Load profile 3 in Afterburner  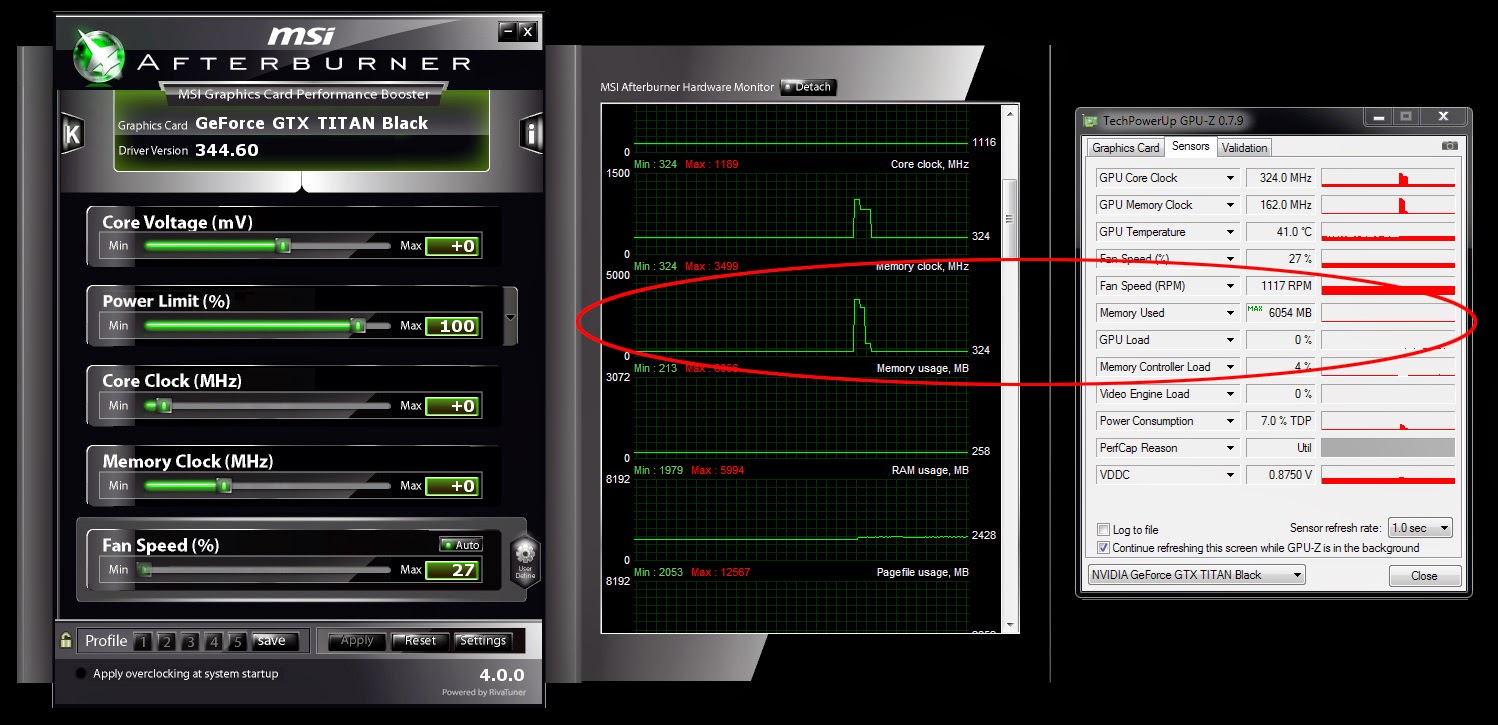coord(190,642)
